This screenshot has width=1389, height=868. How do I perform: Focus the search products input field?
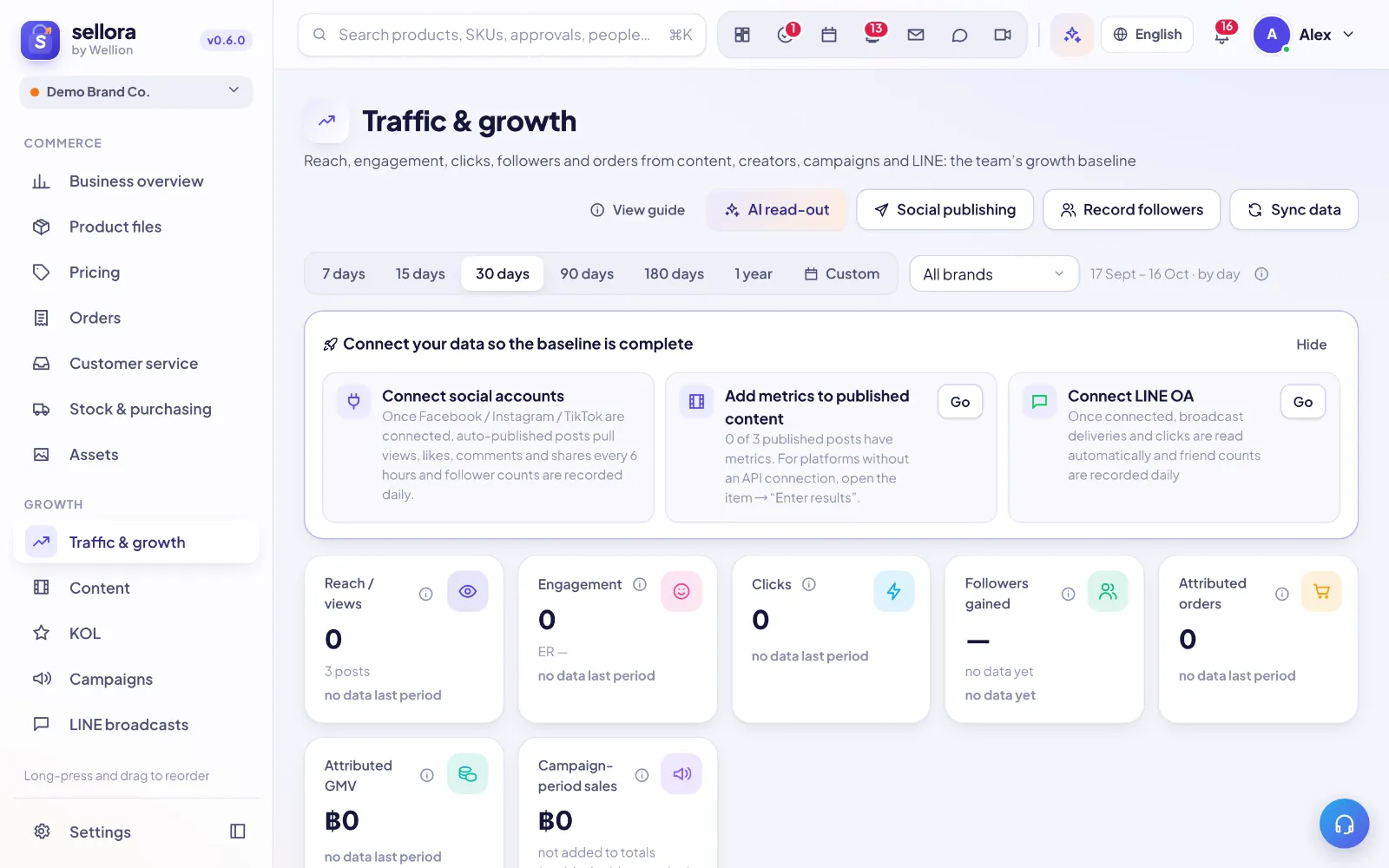click(x=502, y=35)
